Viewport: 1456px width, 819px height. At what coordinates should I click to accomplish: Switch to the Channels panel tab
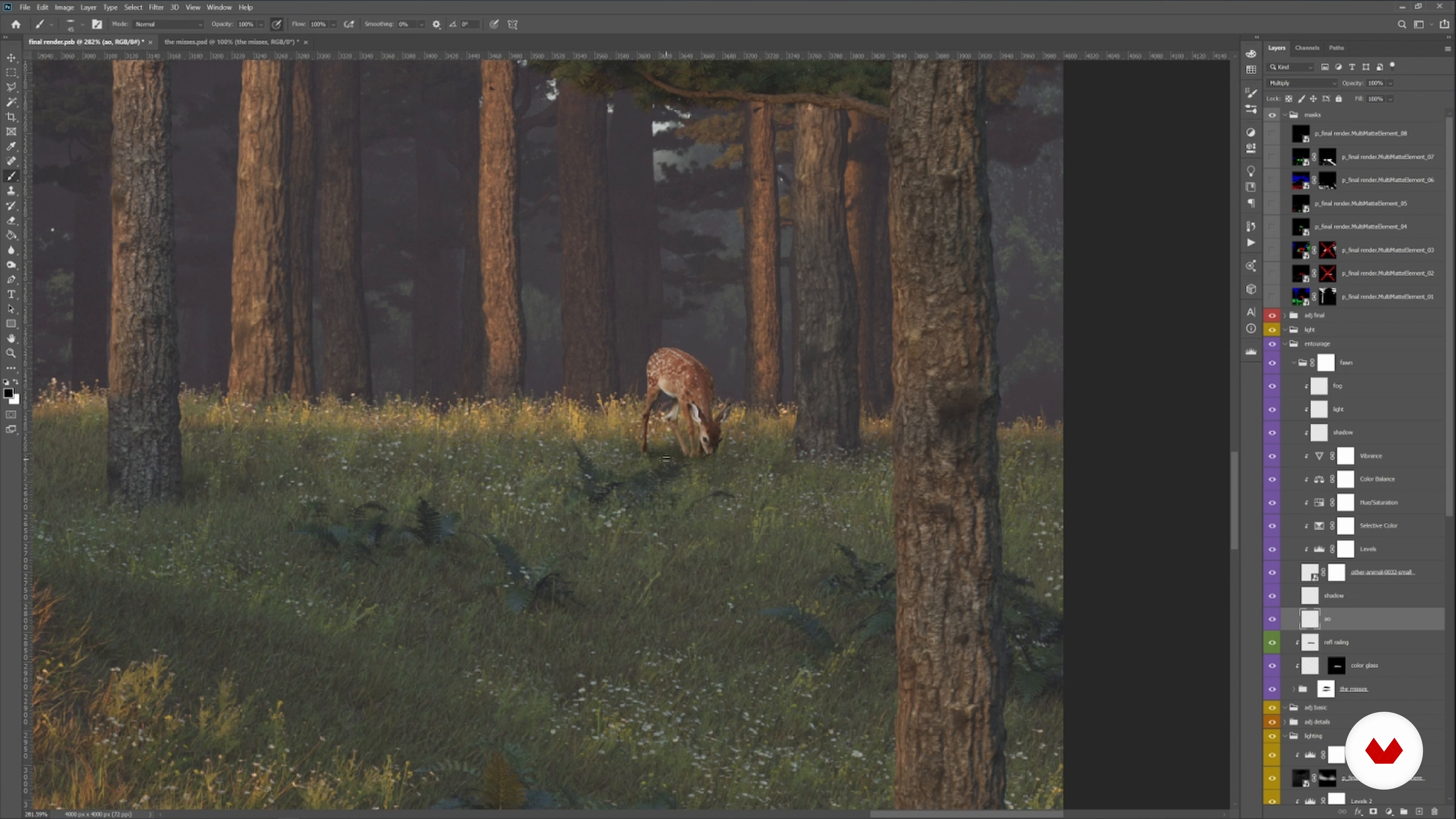(1307, 48)
